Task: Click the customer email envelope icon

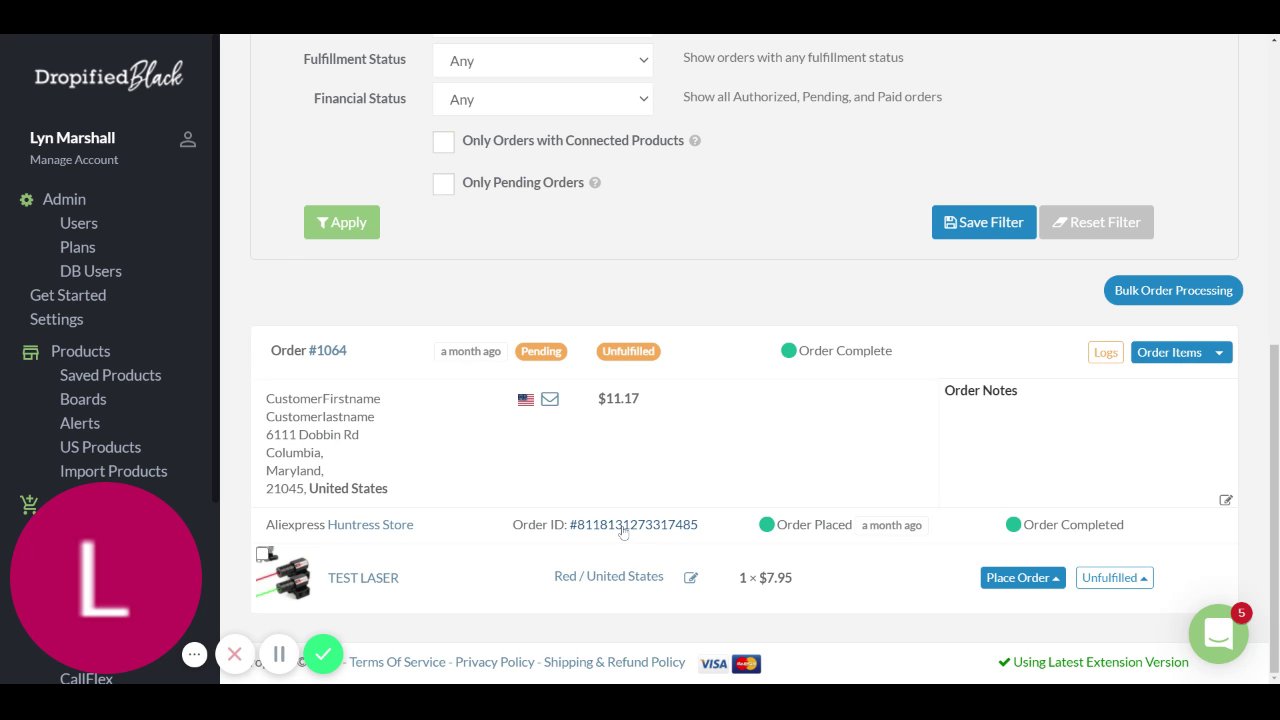Action: [550, 399]
